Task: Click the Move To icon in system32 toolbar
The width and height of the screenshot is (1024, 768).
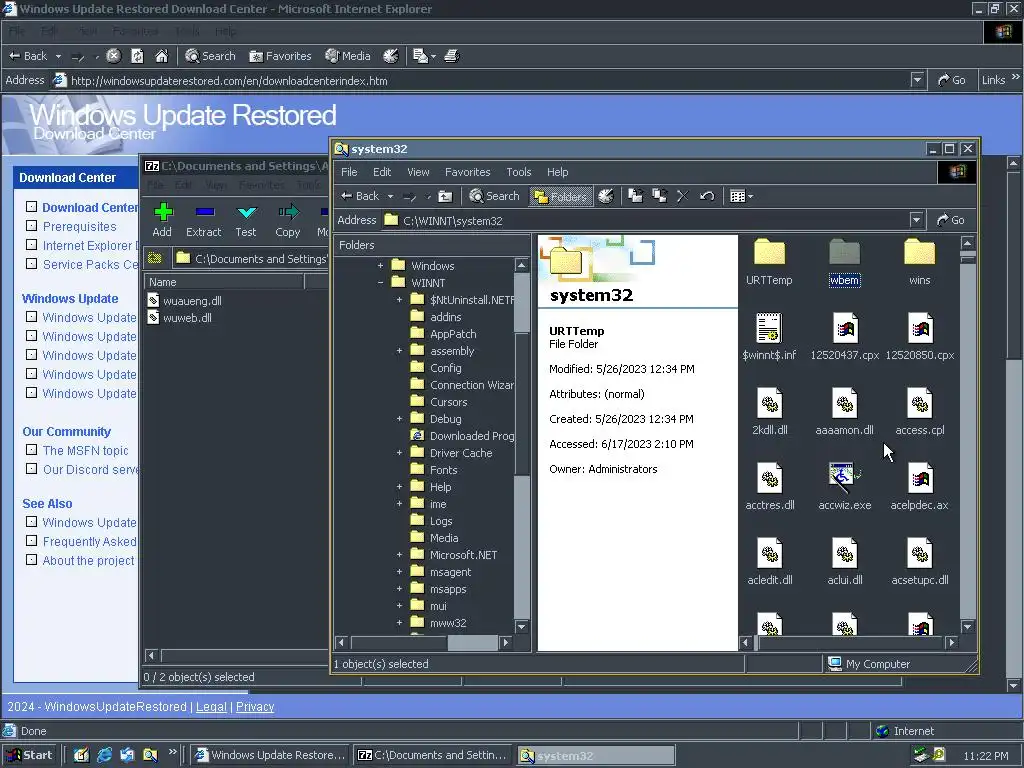Action: 635,196
